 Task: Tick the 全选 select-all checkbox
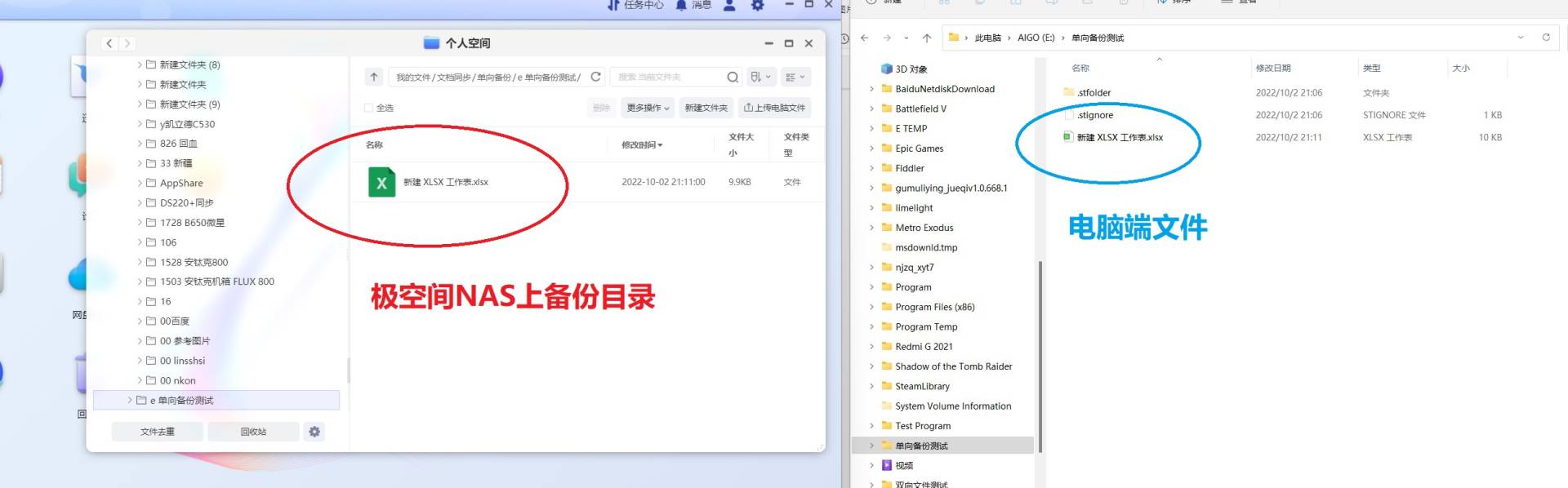pos(368,108)
